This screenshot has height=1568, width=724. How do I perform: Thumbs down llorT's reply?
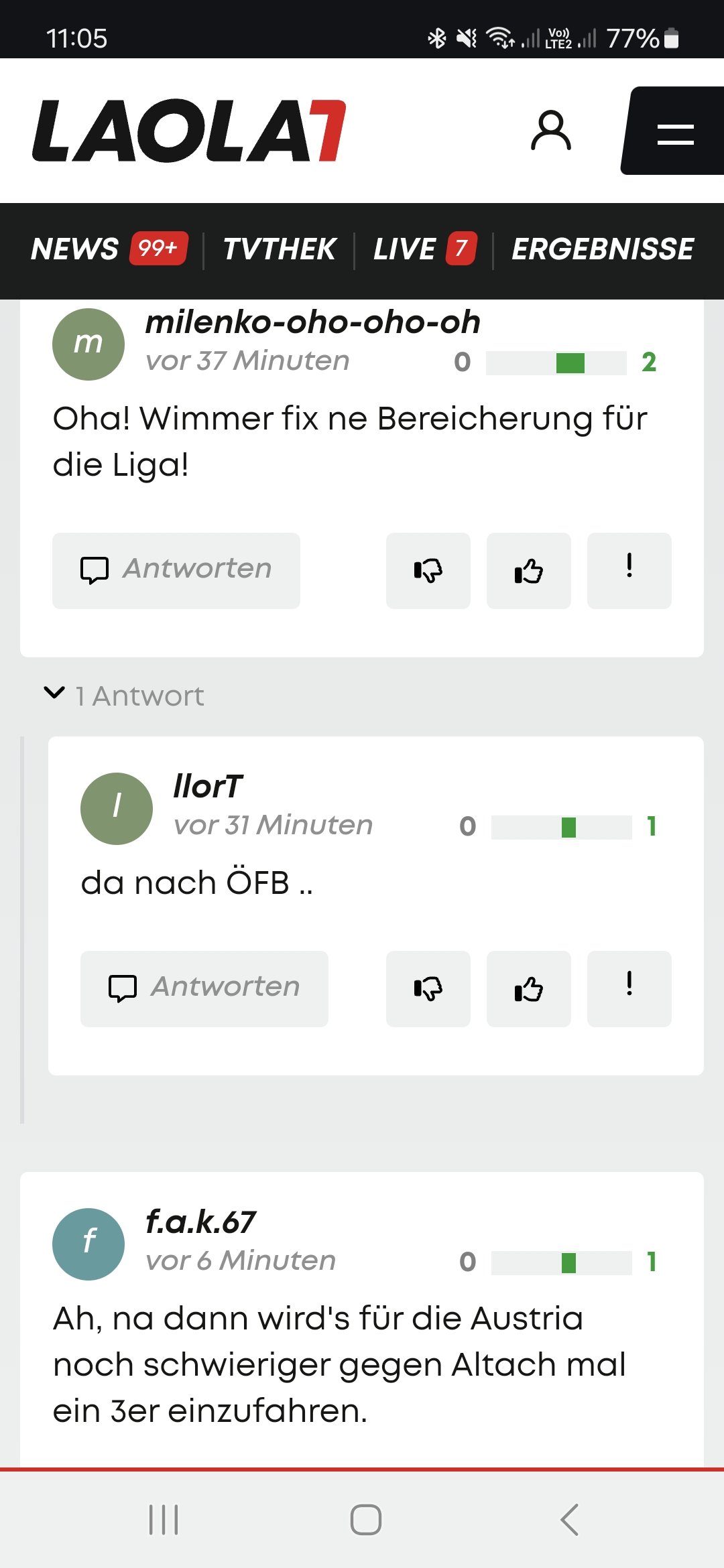pos(428,989)
